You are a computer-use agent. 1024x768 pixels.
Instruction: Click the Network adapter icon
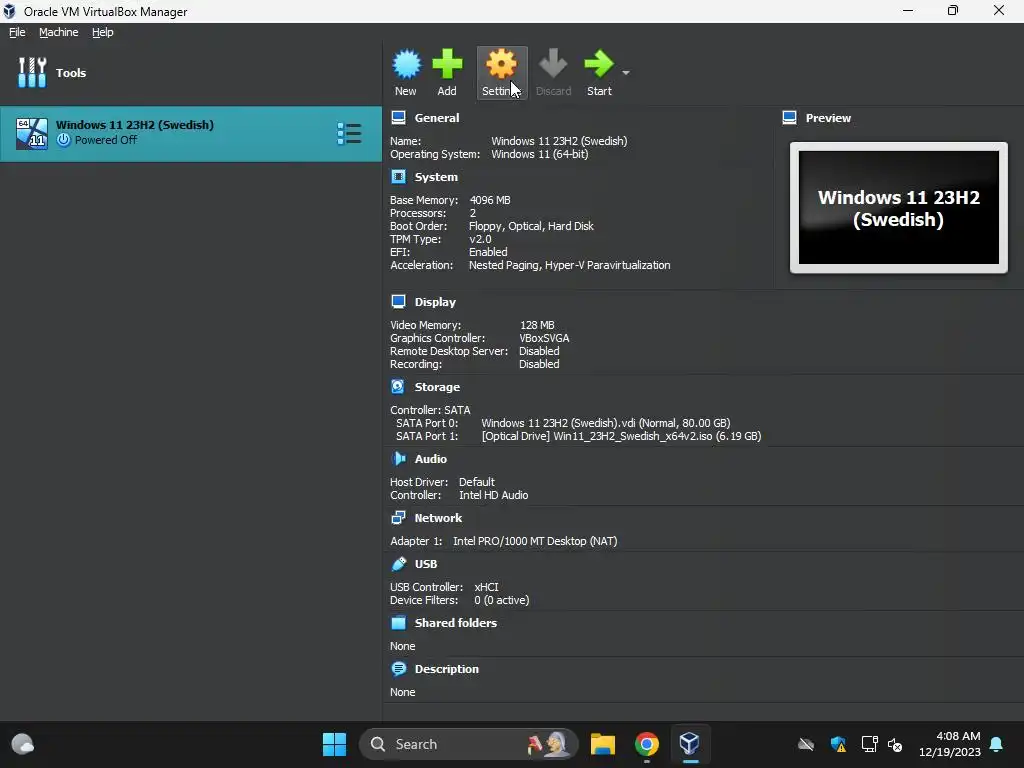[398, 517]
